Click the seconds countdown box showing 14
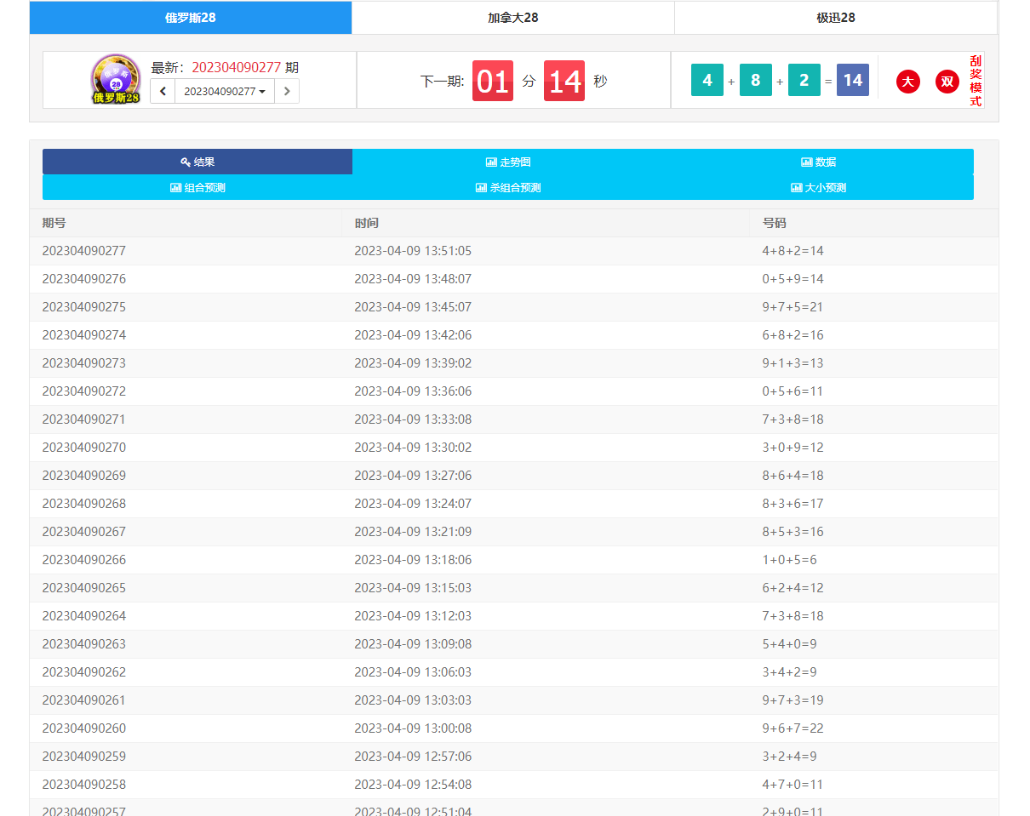 pos(564,81)
